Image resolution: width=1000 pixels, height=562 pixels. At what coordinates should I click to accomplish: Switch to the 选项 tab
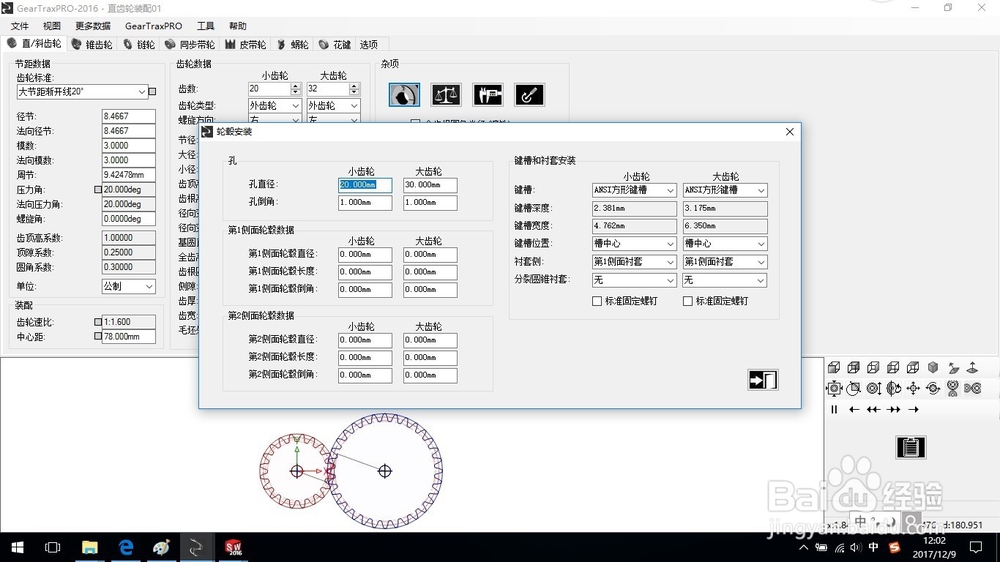pos(369,44)
